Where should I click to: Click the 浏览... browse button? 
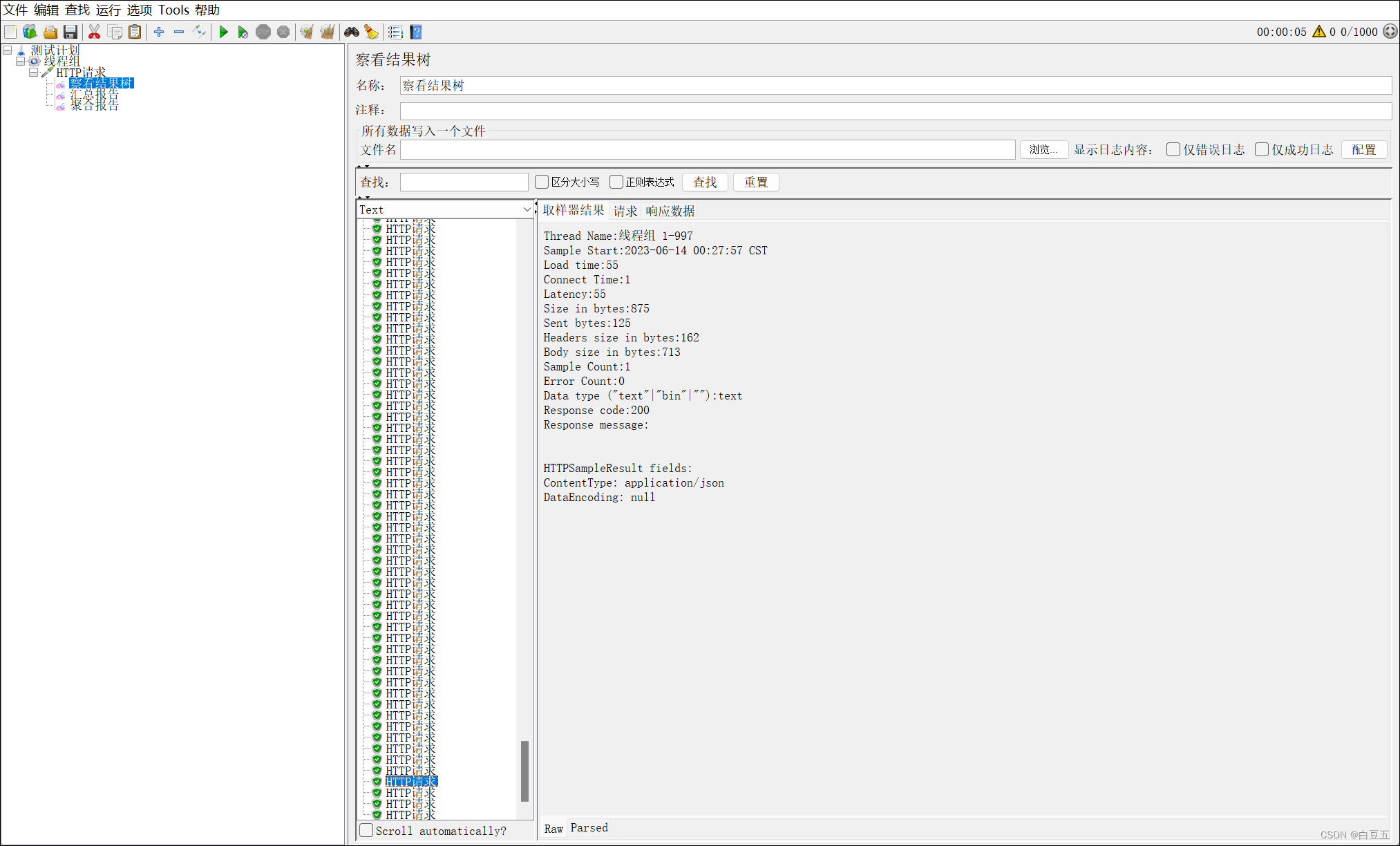1043,149
